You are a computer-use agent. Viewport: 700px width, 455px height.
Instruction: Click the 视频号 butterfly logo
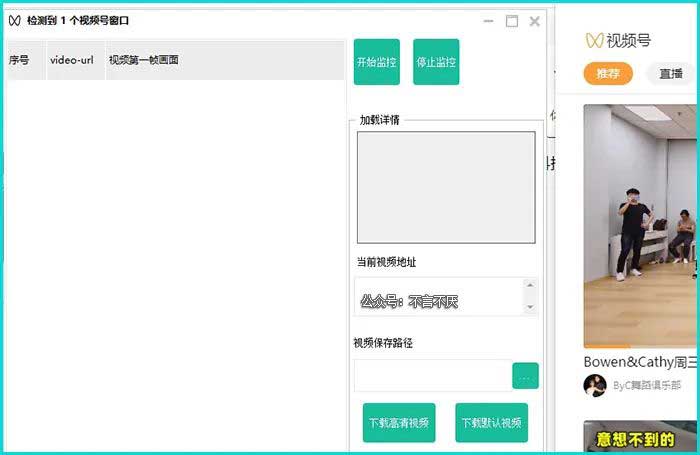coord(594,41)
